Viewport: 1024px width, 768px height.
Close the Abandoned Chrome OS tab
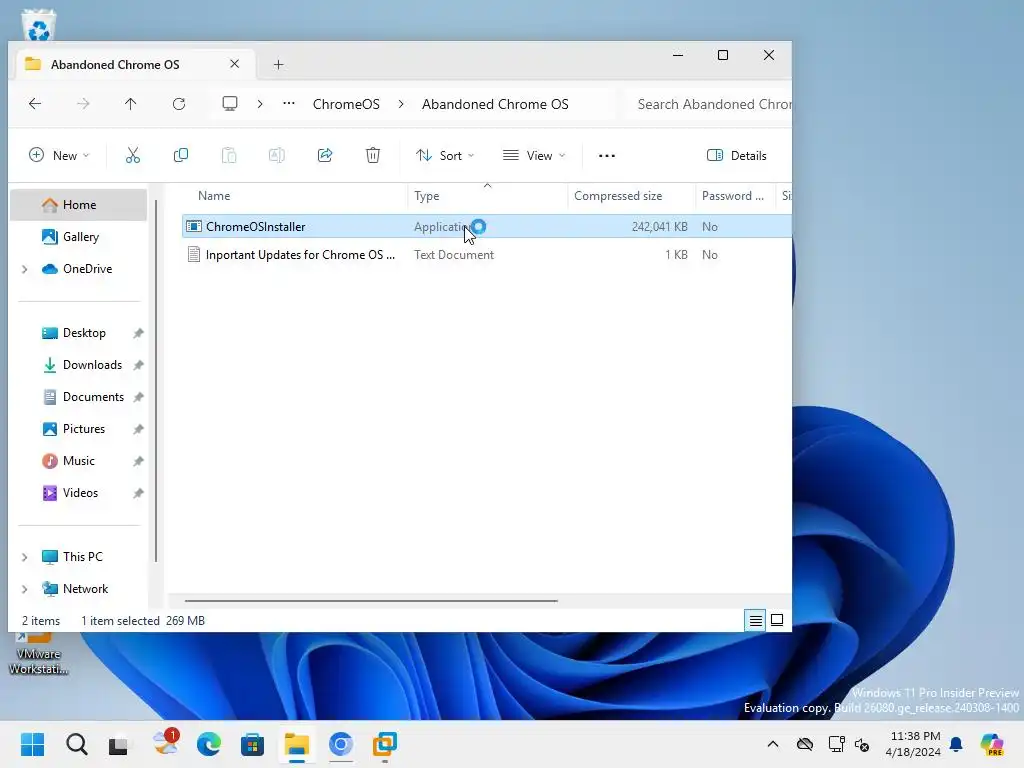234,64
